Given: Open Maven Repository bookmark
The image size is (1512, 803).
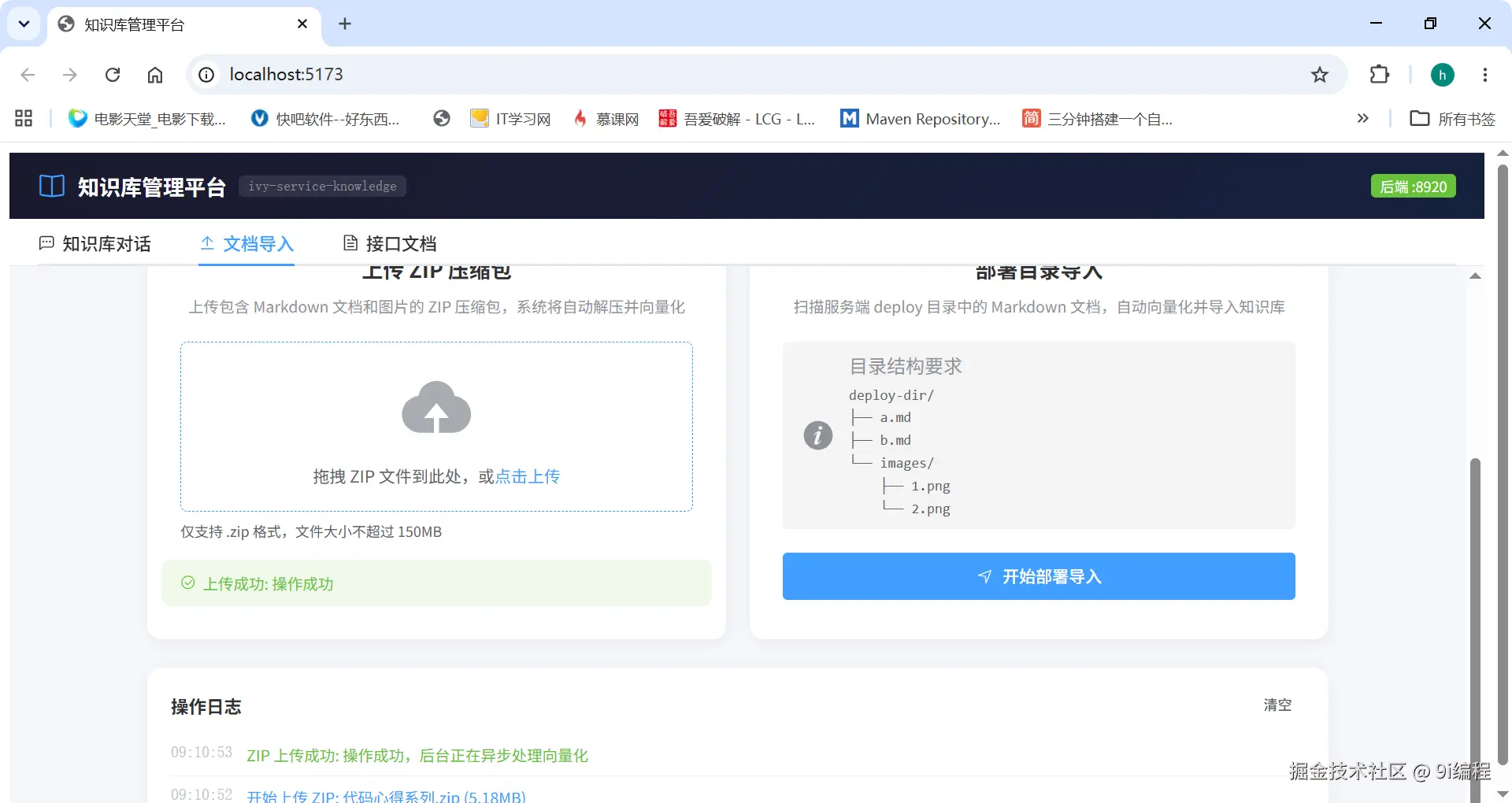Looking at the screenshot, I should 921,119.
